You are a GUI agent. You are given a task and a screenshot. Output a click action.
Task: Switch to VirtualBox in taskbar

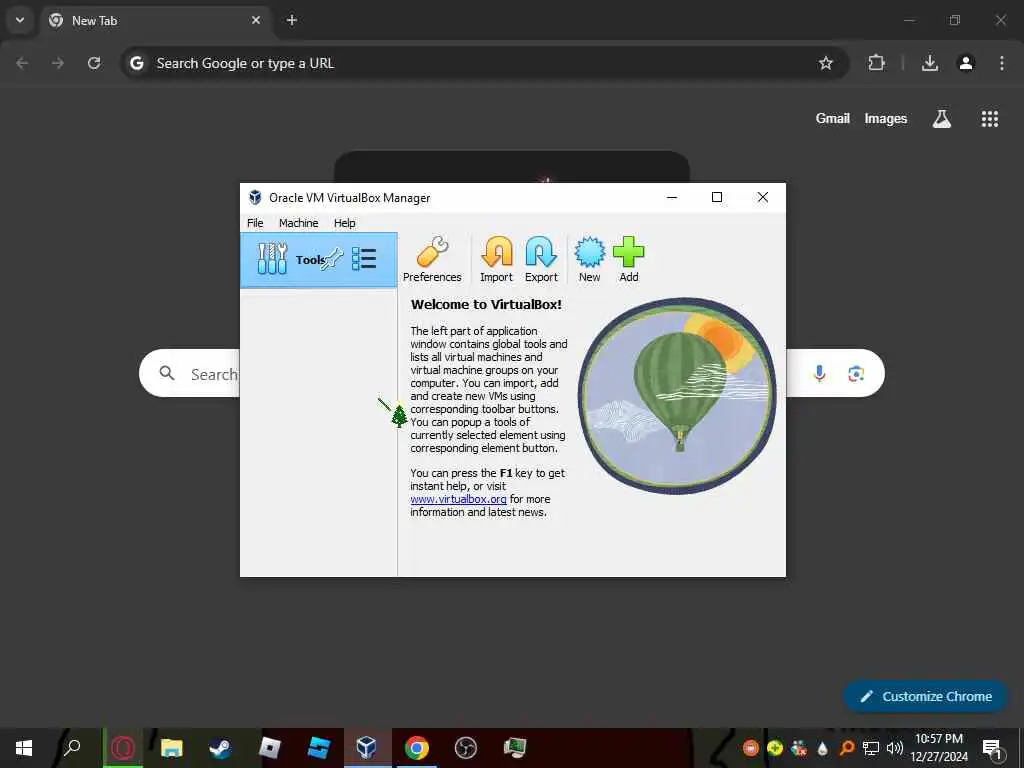366,748
